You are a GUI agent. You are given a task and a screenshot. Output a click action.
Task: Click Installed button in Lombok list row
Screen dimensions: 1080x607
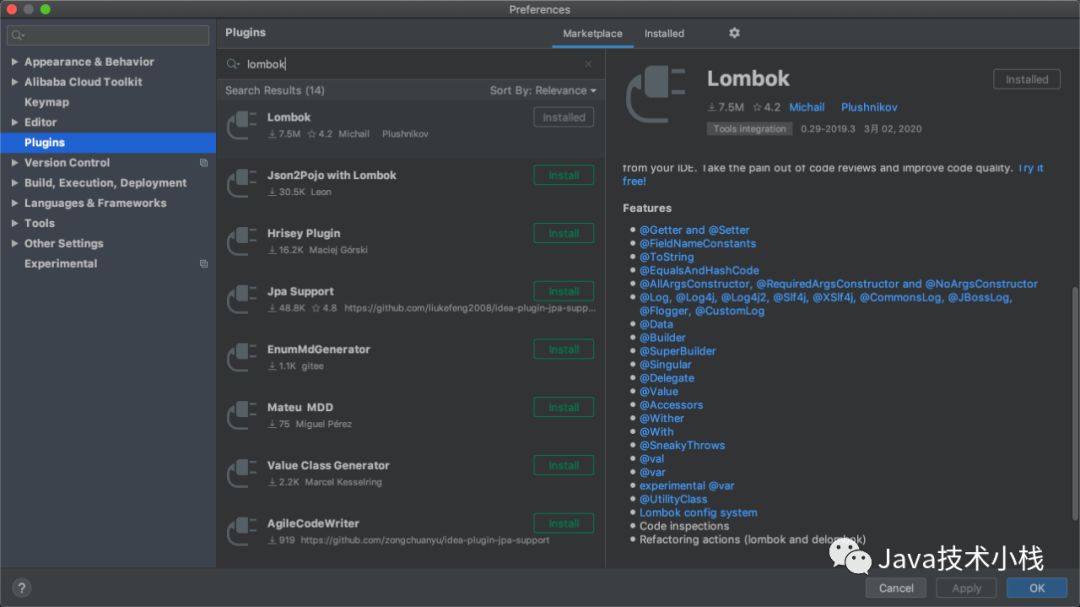tap(563, 117)
